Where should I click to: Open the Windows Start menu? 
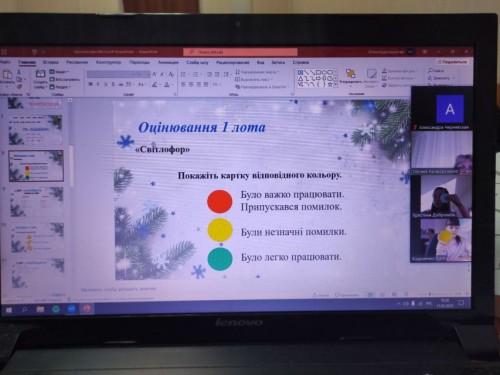pos(9,310)
